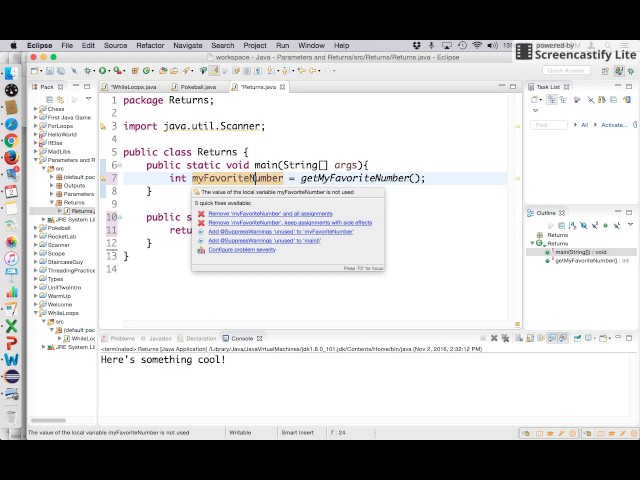Switch to Pokeball.java editor tab

tap(198, 87)
